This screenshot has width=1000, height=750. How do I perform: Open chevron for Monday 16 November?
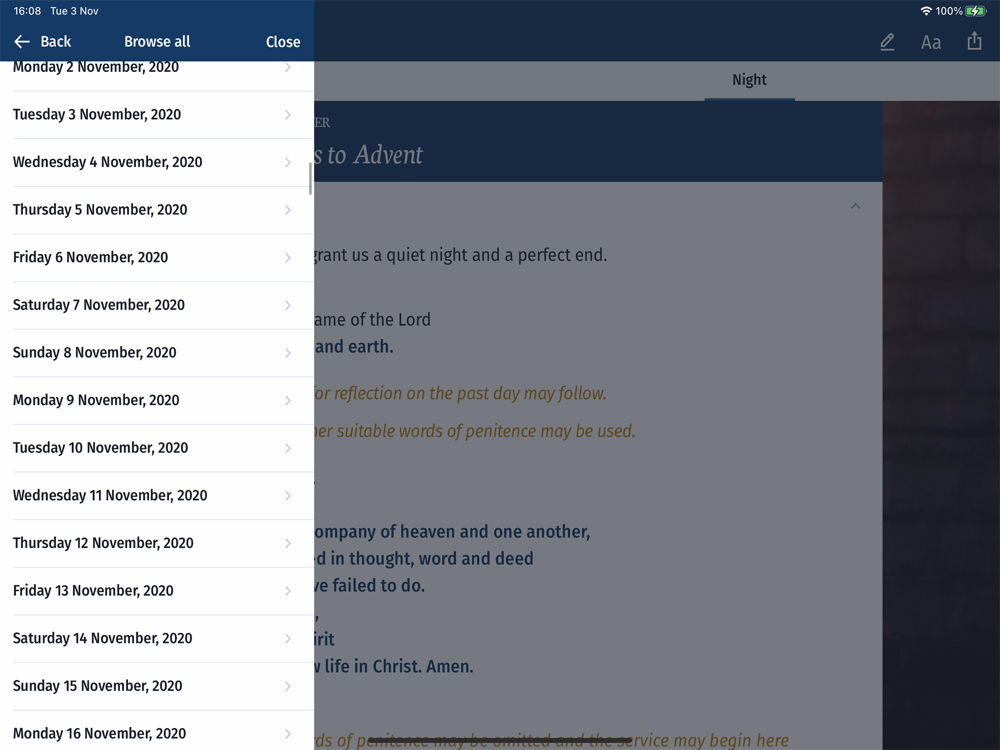coord(288,734)
